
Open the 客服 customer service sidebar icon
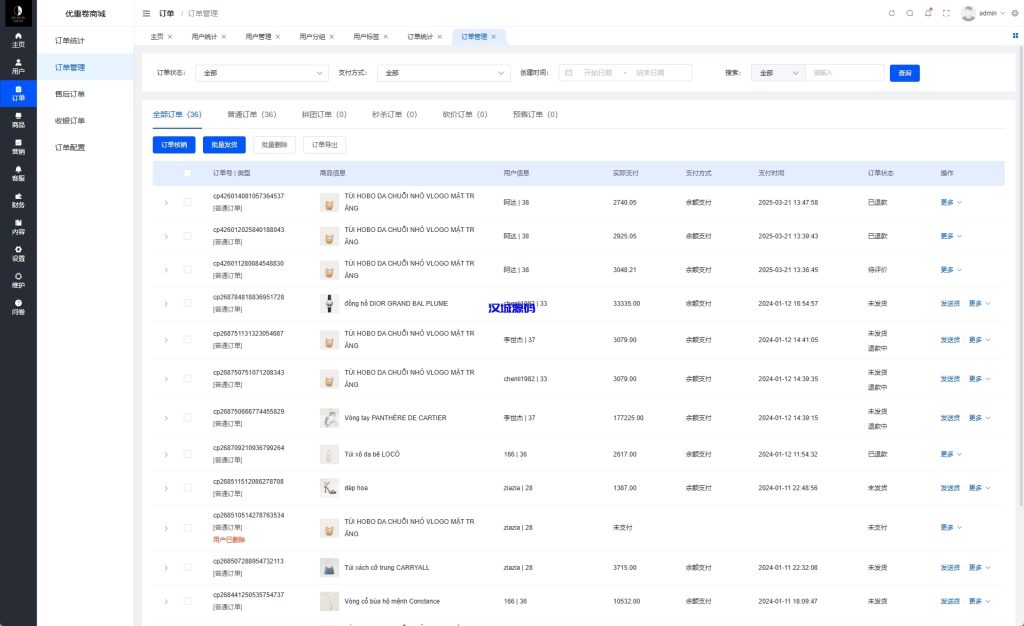pos(18,172)
